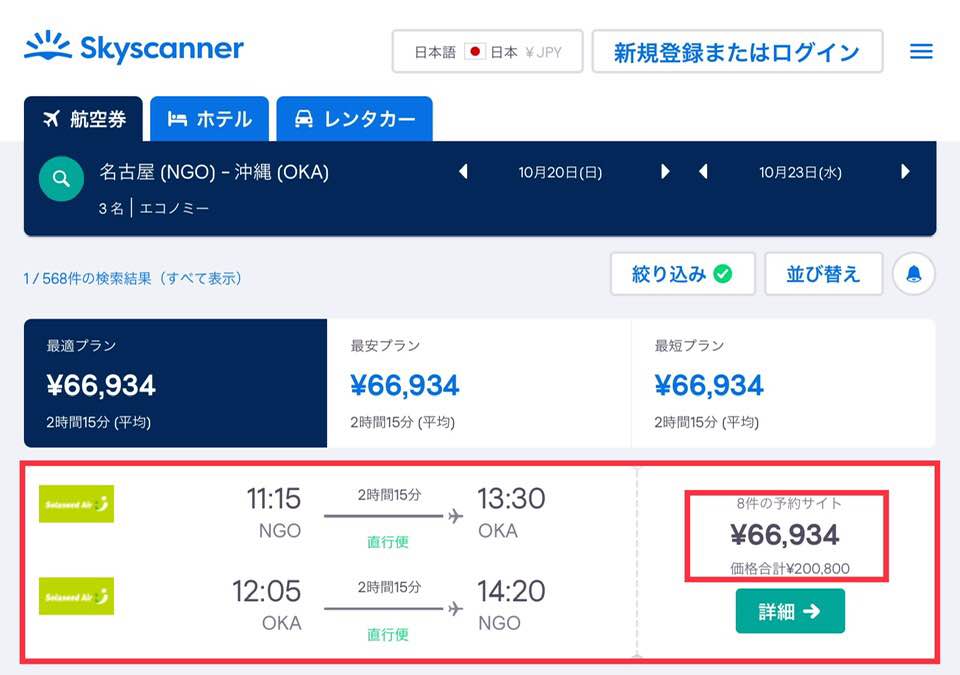This screenshot has width=960, height=675.
Task: Select the 最安プラン option
Action: [x=479, y=383]
